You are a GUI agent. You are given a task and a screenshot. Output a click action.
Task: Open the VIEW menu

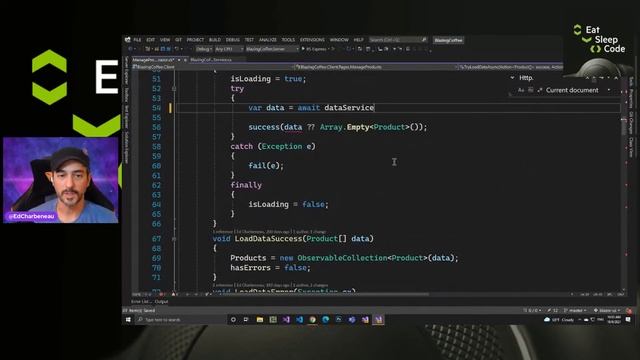point(165,40)
